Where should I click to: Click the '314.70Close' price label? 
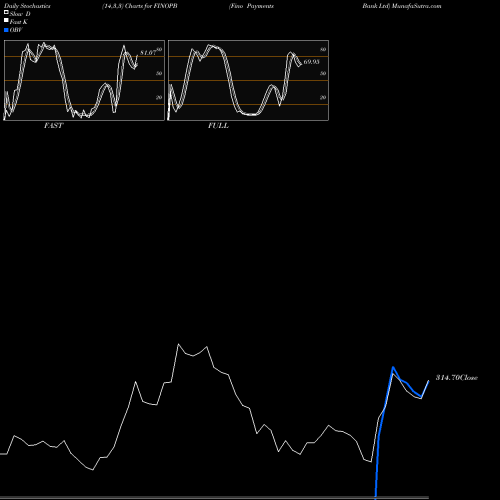tap(457, 378)
